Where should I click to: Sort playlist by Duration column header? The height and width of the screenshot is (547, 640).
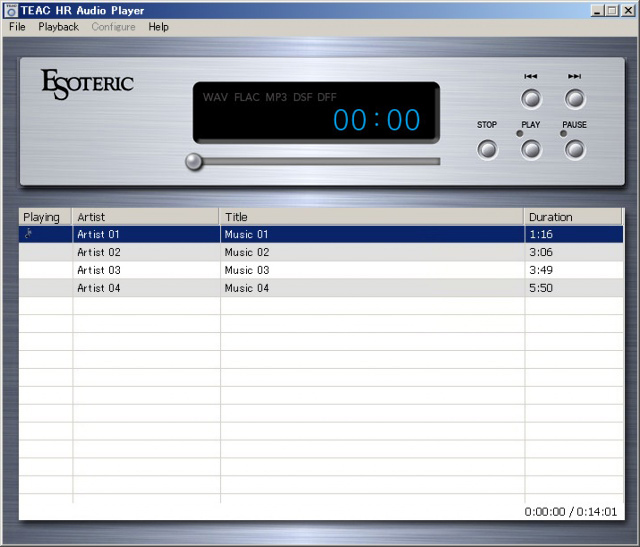[573, 217]
